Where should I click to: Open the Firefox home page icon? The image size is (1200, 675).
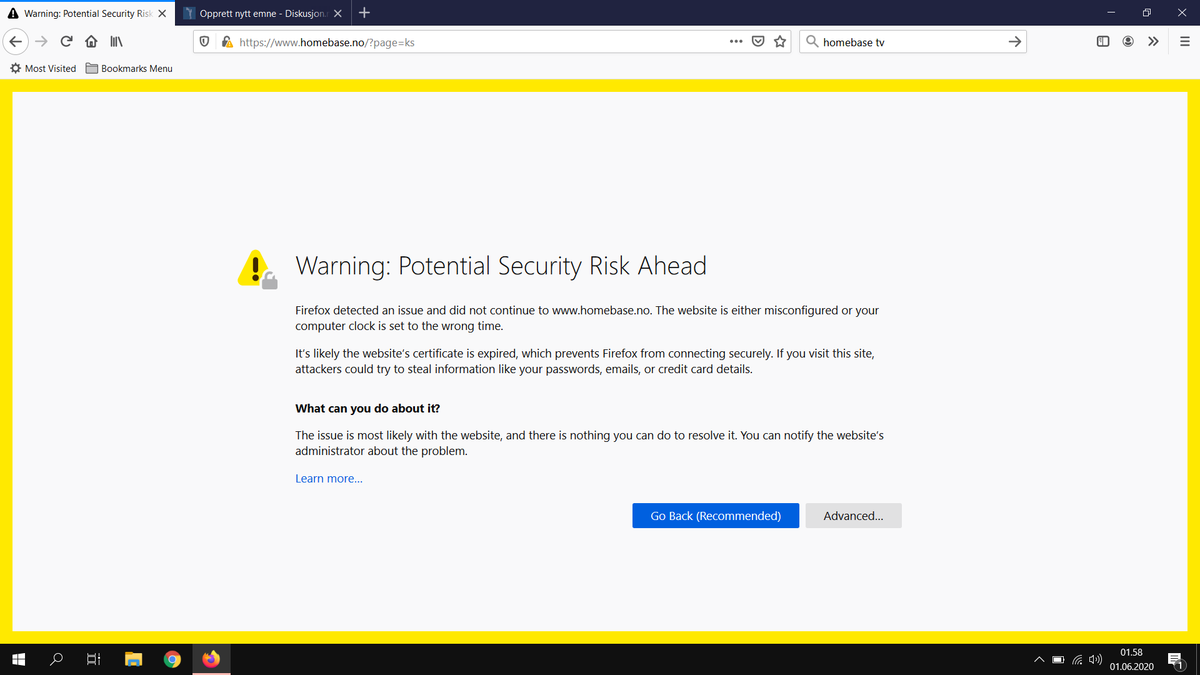pos(91,42)
